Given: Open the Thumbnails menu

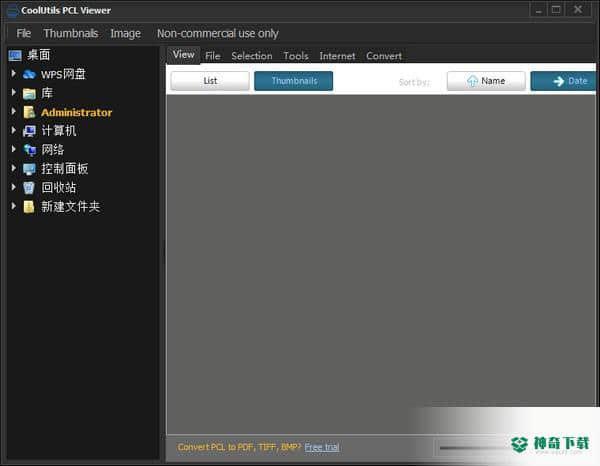Looking at the screenshot, I should [x=70, y=33].
